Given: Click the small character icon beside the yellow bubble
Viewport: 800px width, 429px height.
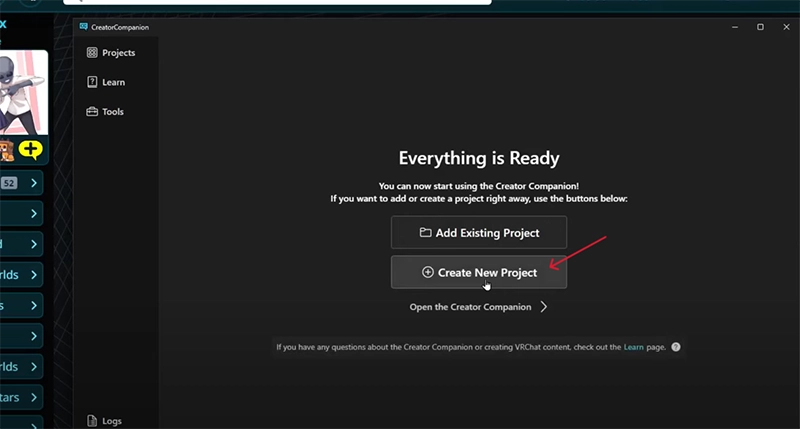Looking at the screenshot, I should tap(7, 150).
